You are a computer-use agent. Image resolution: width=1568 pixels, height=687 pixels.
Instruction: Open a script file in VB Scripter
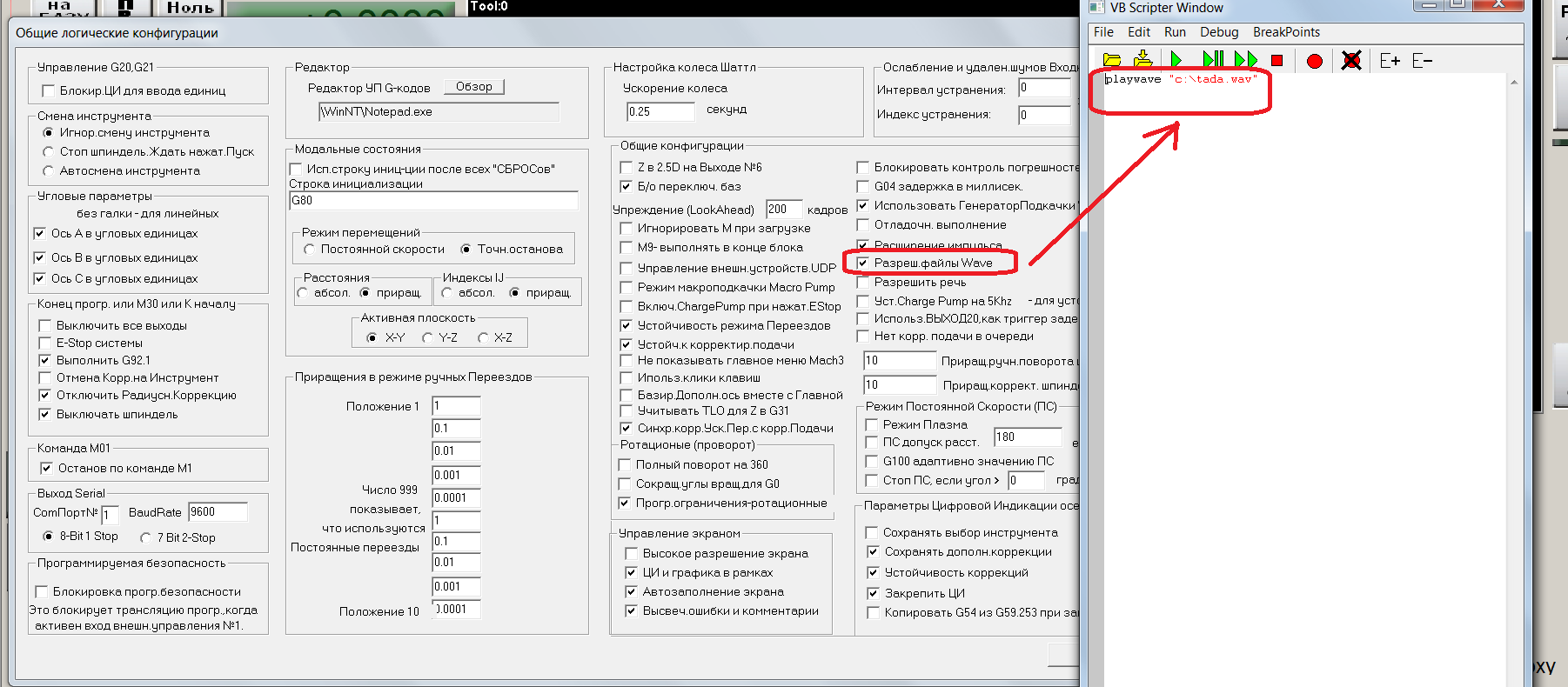1111,60
